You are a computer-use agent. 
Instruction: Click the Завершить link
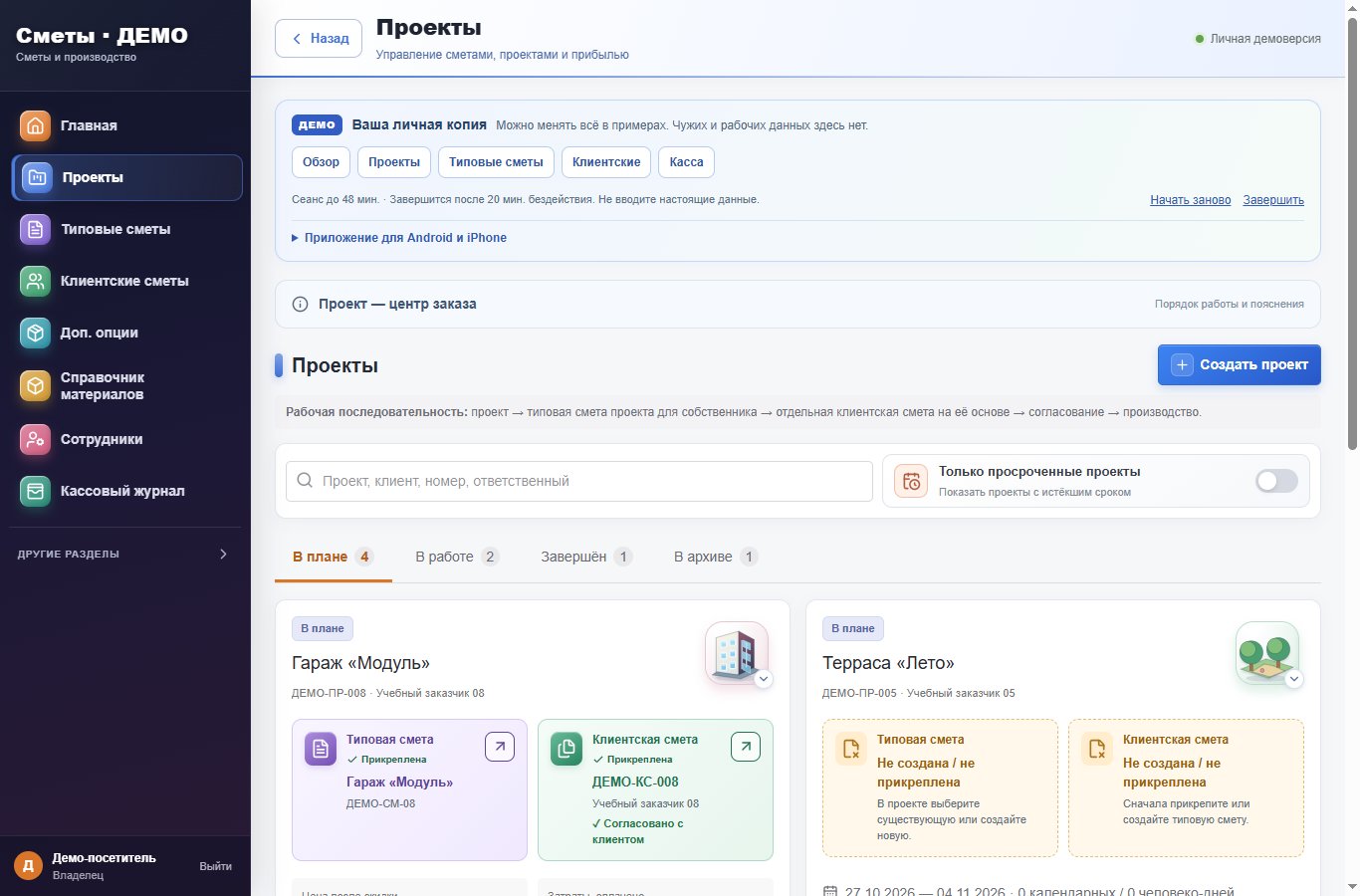pyautogui.click(x=1273, y=200)
